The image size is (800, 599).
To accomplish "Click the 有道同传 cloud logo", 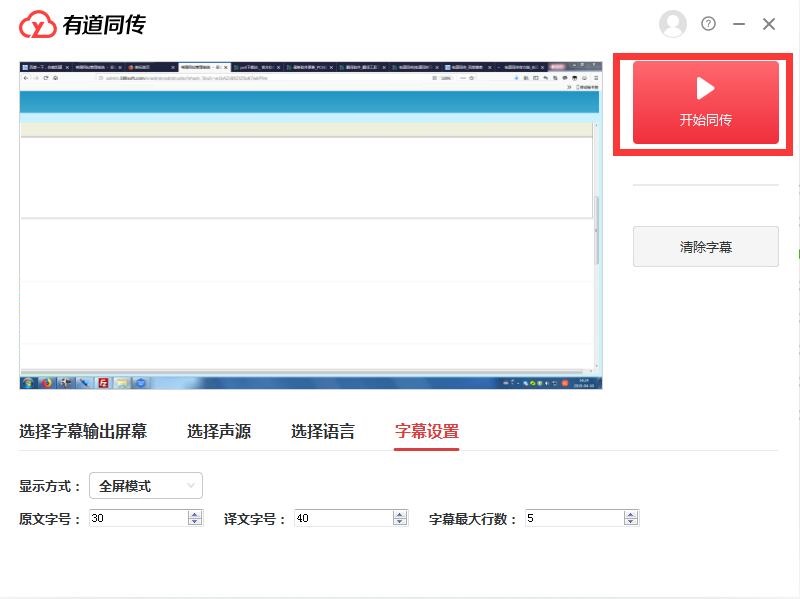I will (38, 25).
